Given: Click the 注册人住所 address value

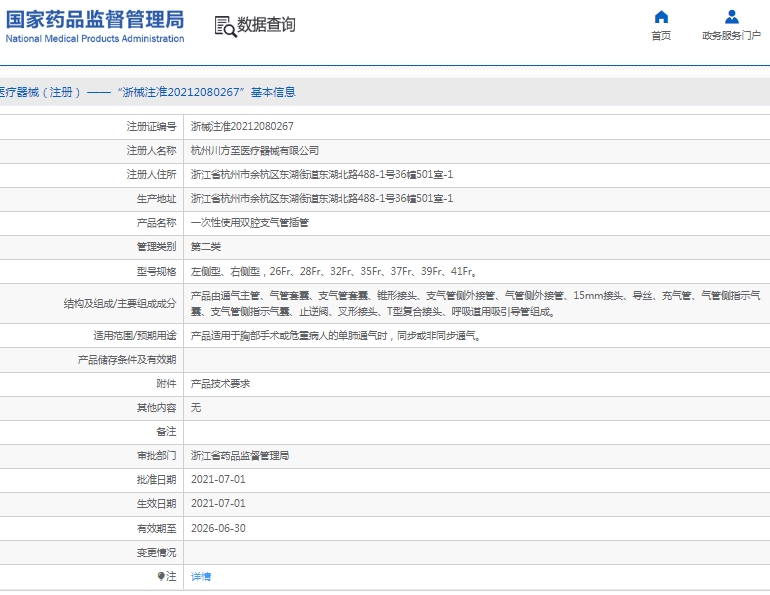Looking at the screenshot, I should (322, 174).
